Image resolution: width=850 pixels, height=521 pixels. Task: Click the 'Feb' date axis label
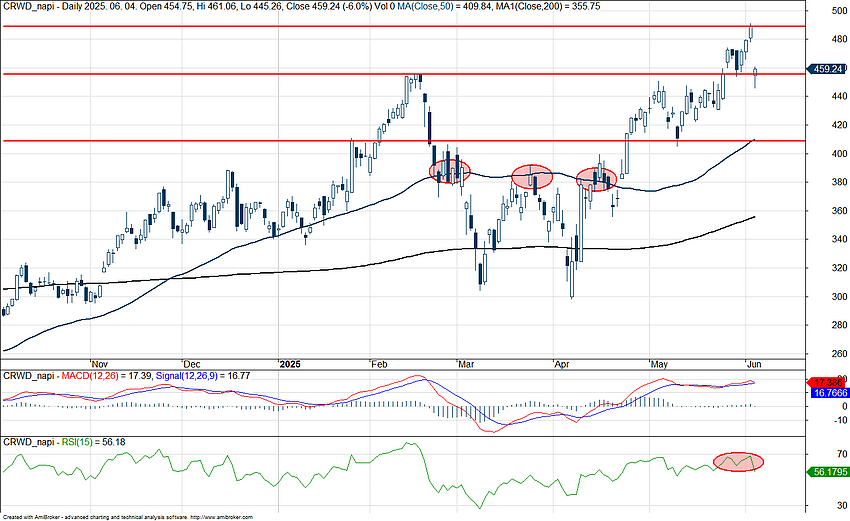[x=379, y=364]
